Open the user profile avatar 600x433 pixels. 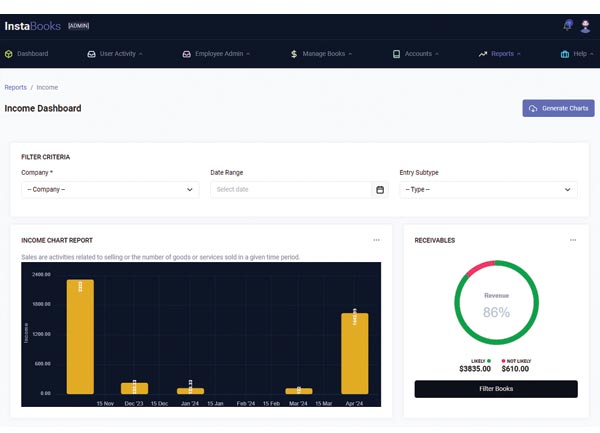tap(588, 25)
